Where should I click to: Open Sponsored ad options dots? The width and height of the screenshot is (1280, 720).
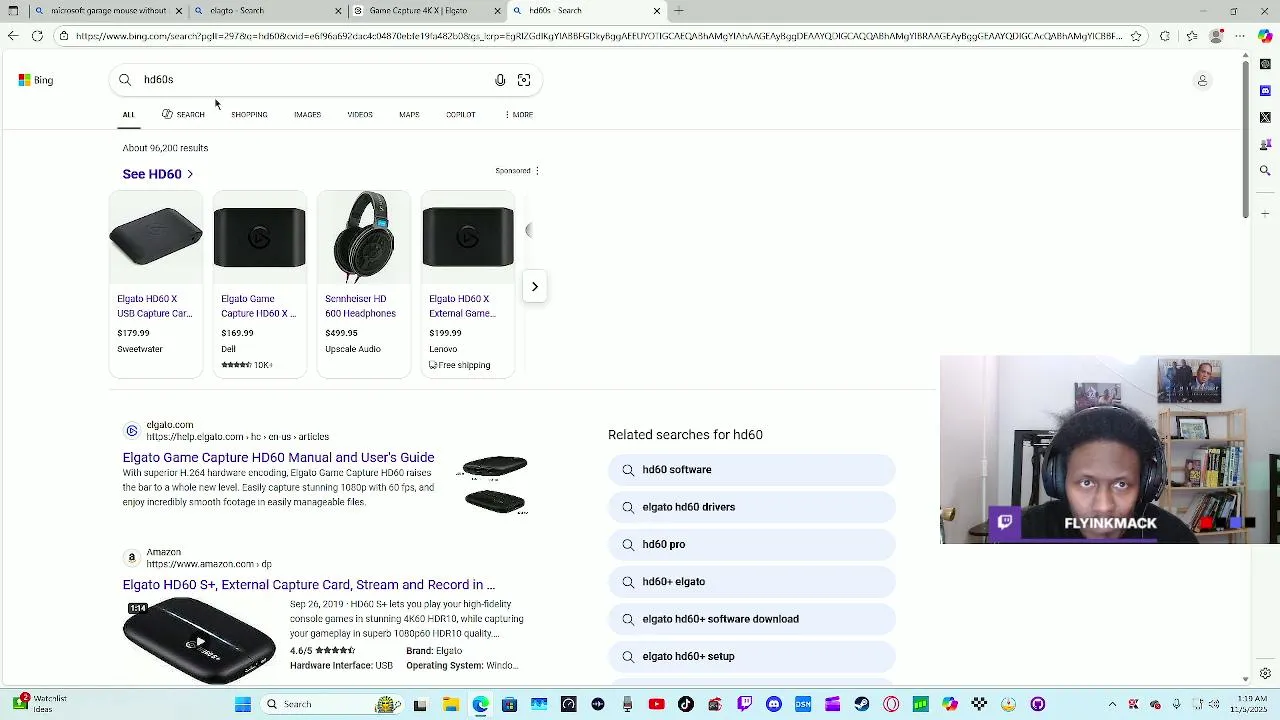[537, 171]
